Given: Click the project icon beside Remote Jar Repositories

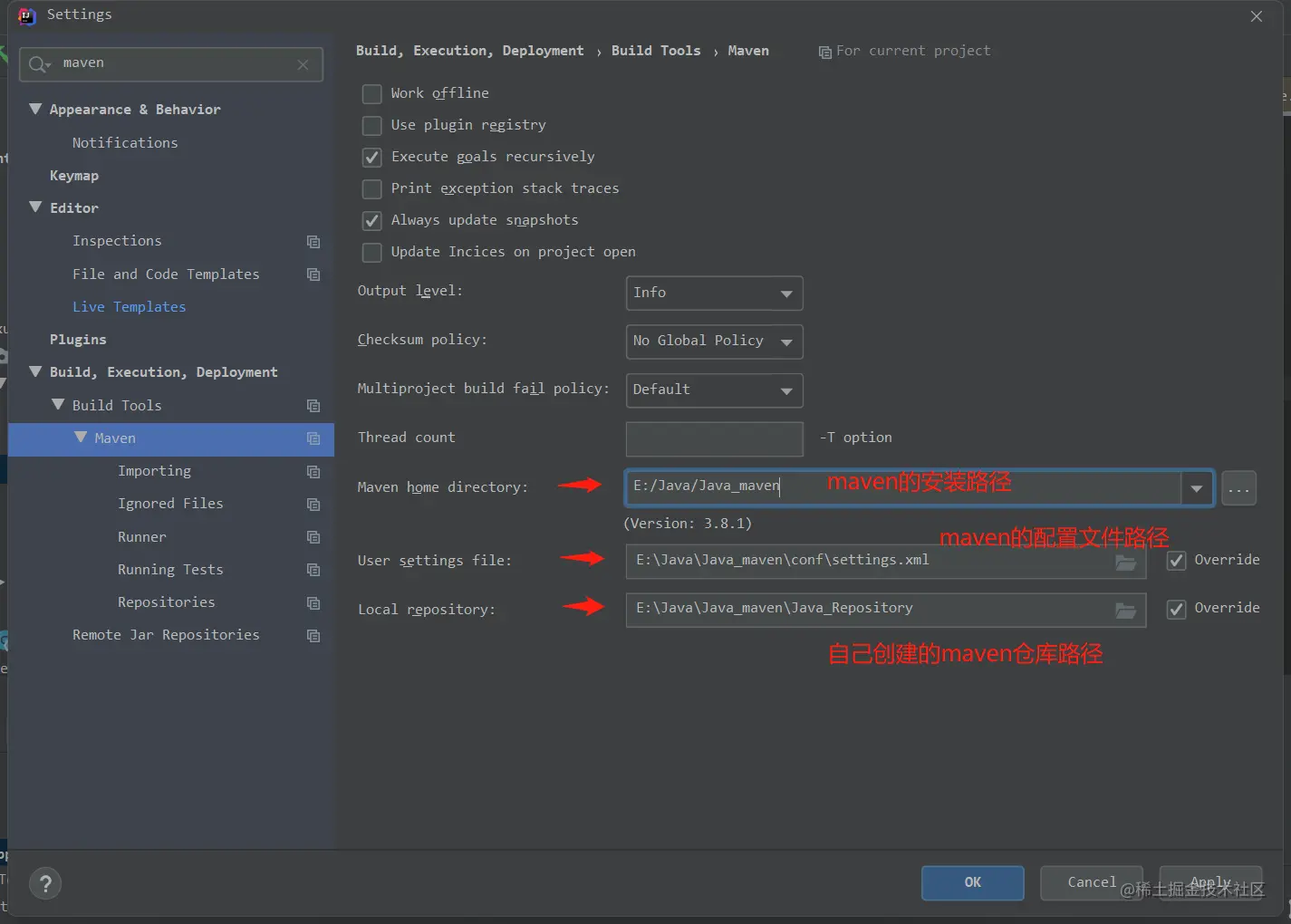Looking at the screenshot, I should [313, 636].
